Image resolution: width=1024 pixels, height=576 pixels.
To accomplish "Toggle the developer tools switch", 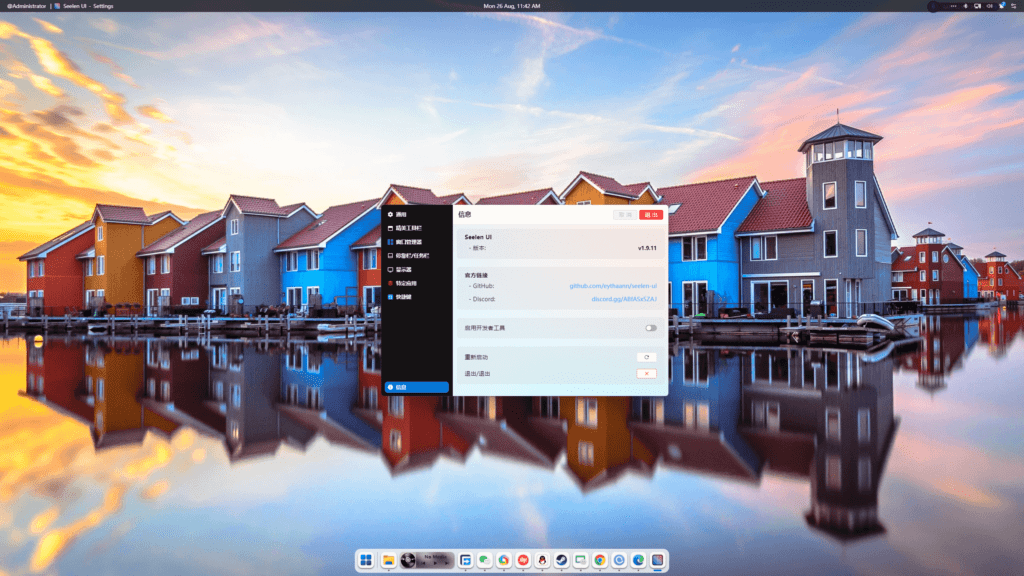I will (650, 327).
